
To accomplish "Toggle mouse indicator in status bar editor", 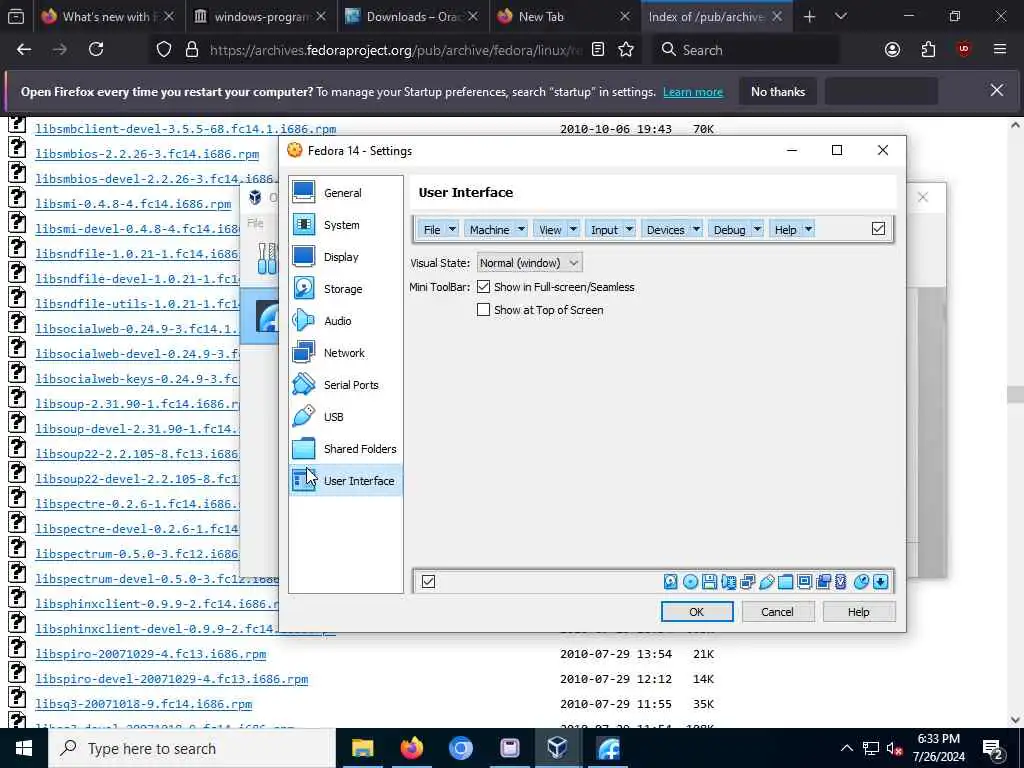I will click(861, 582).
